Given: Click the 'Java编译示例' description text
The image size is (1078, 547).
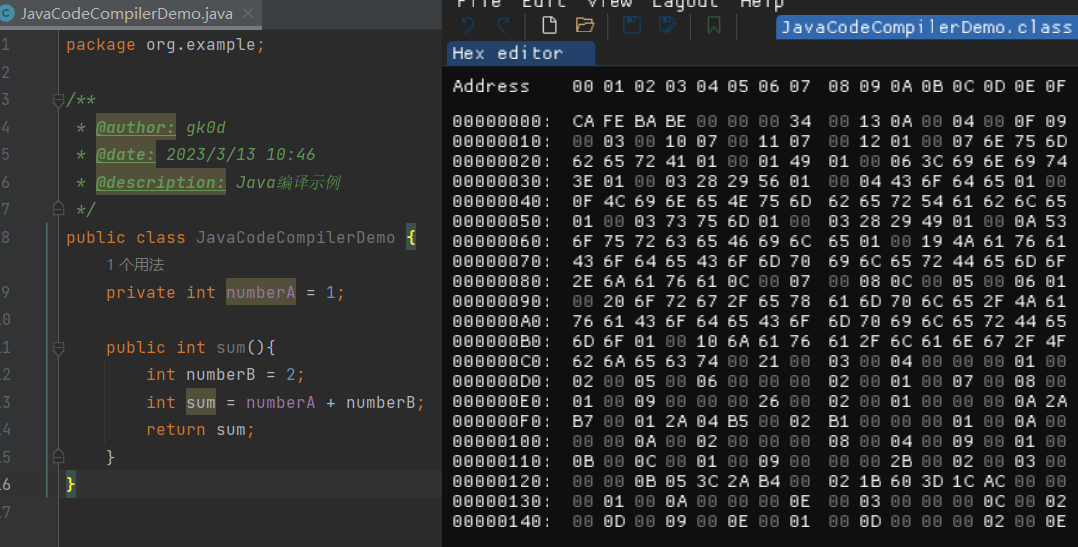Looking at the screenshot, I should [x=288, y=182].
